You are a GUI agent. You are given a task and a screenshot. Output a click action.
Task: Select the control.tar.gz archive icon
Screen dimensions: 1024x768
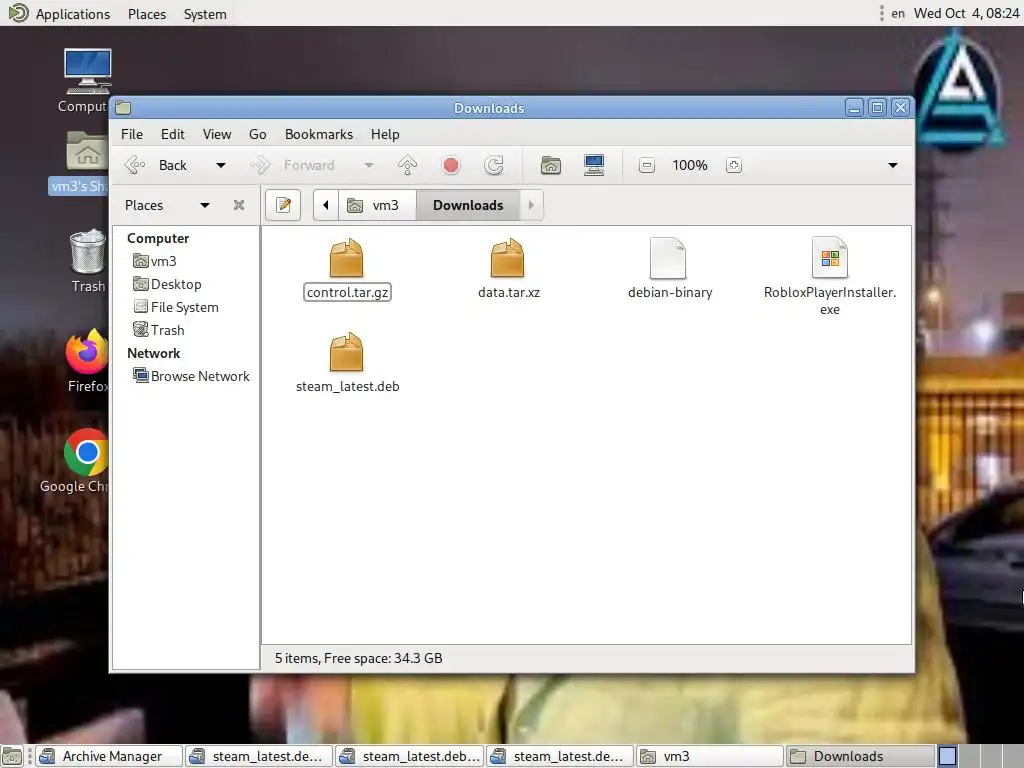pyautogui.click(x=347, y=258)
